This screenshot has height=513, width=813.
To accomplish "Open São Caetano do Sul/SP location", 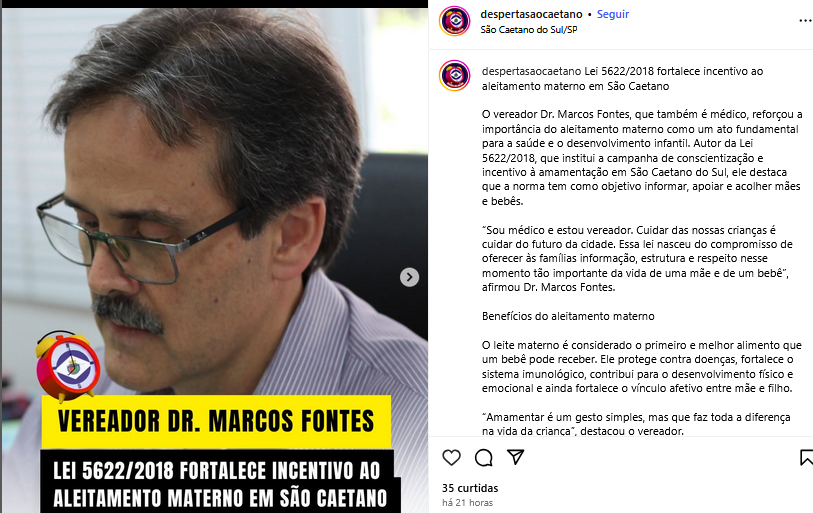I will 529,30.
